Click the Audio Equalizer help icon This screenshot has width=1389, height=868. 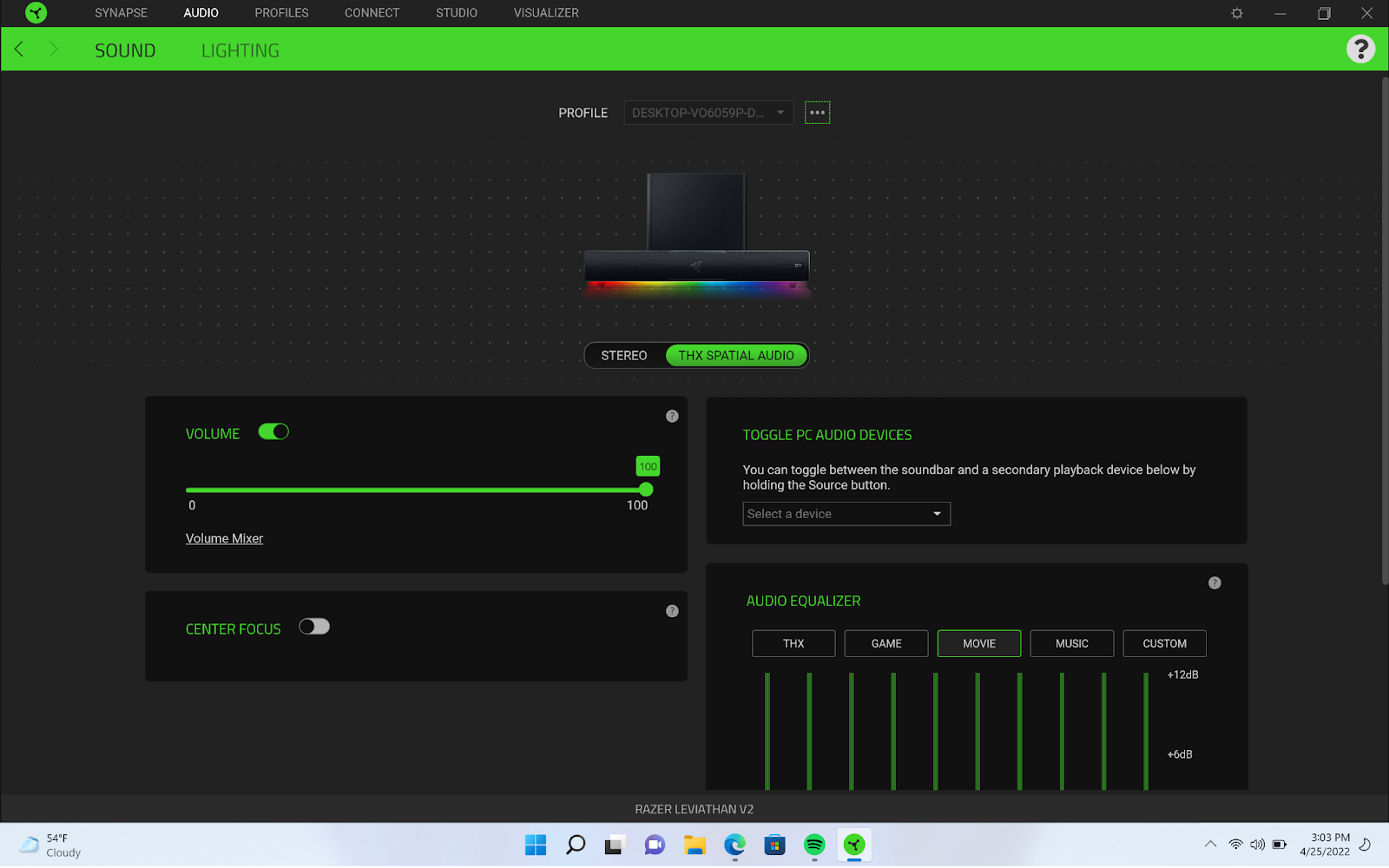point(1215,583)
